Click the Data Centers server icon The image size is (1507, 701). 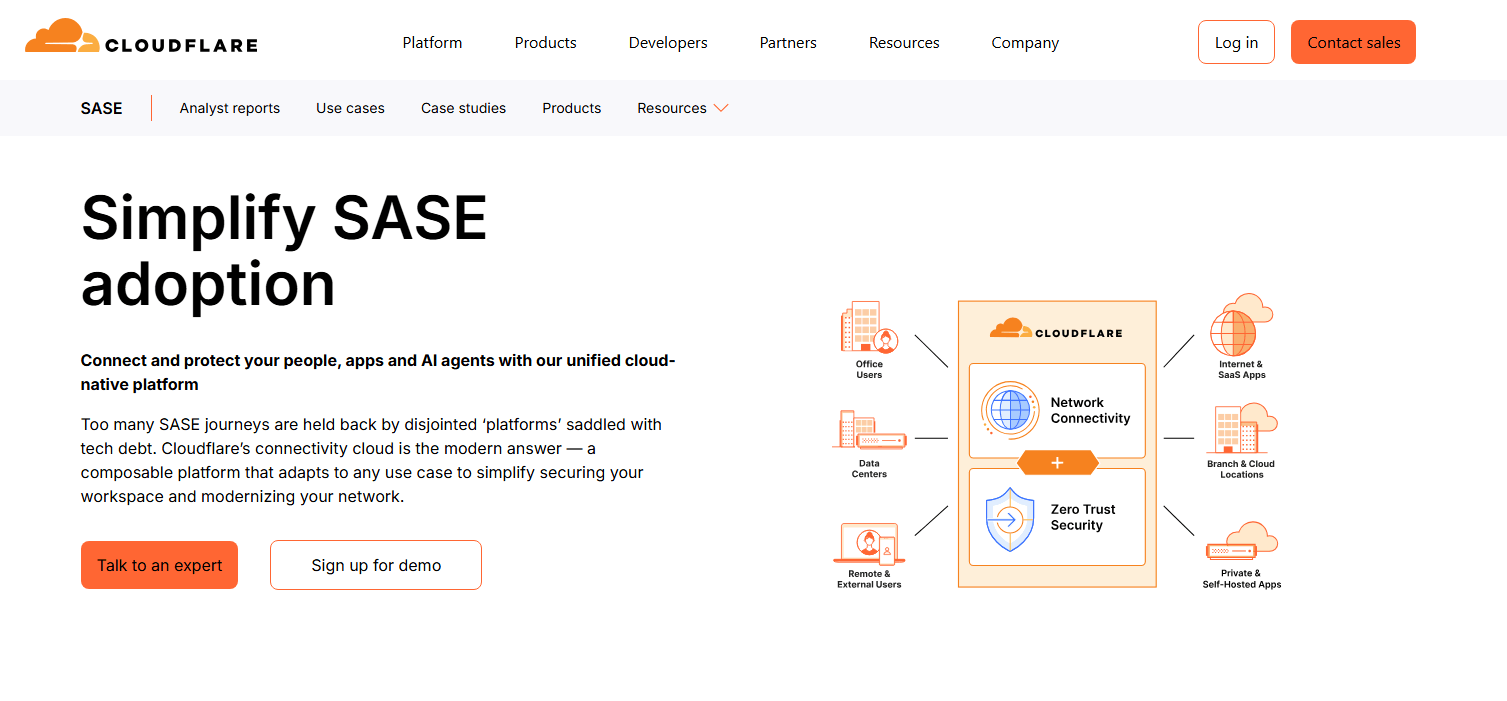pos(868,431)
